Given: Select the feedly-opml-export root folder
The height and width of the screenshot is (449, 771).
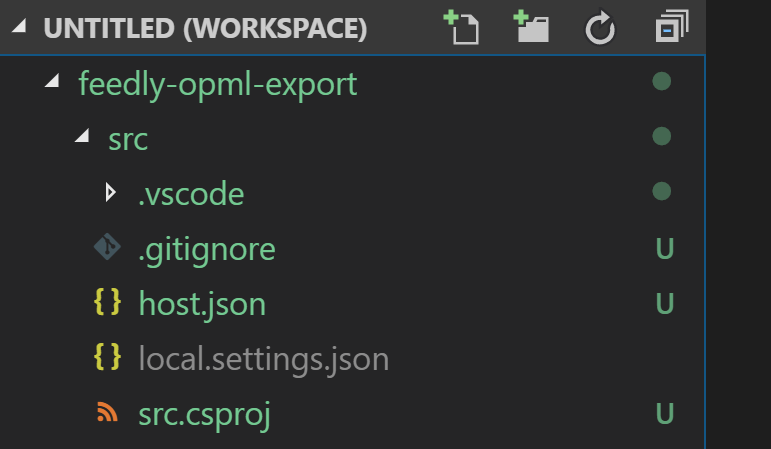Looking at the screenshot, I should coord(217,84).
